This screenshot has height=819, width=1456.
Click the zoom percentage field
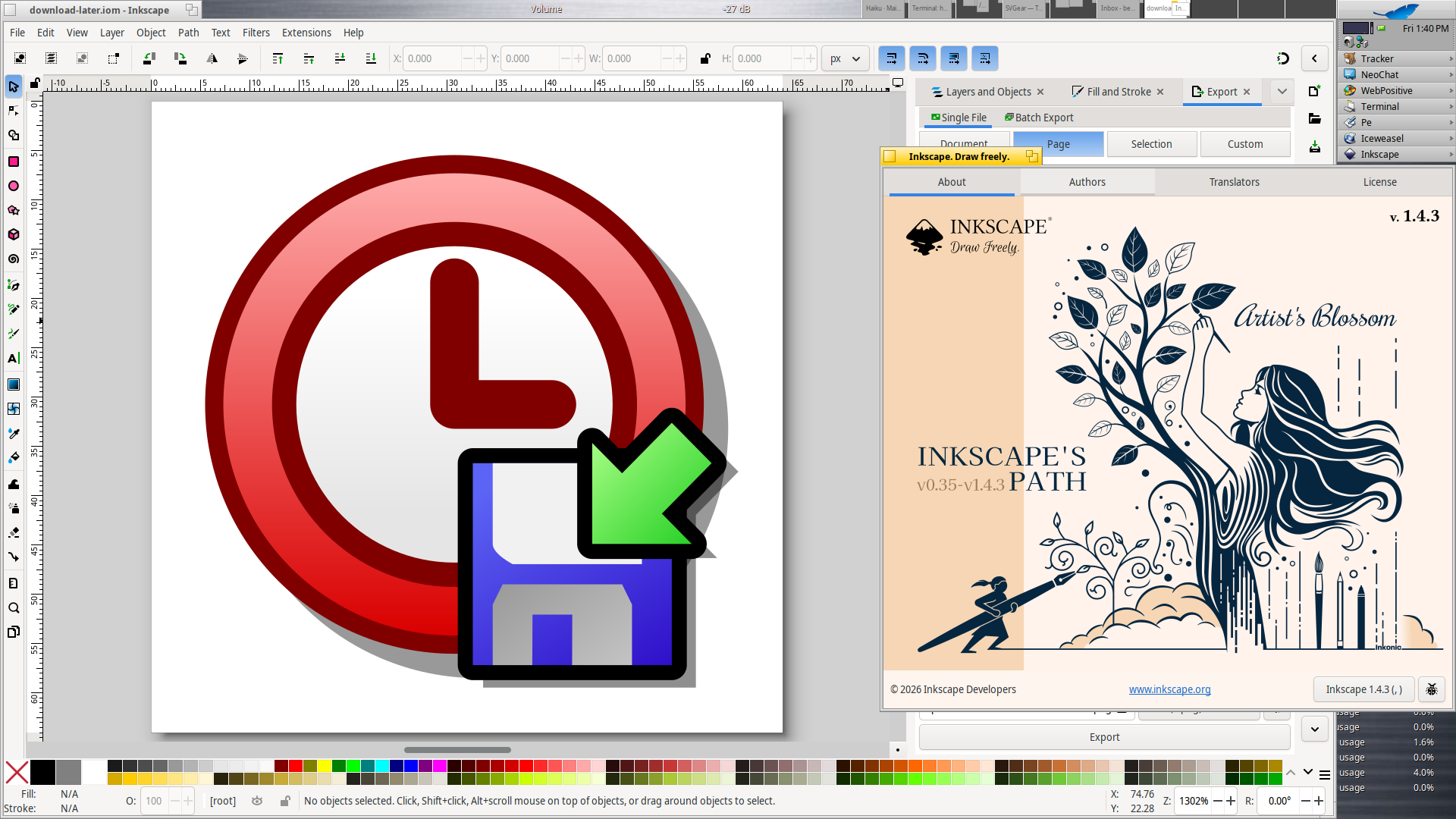[1194, 801]
